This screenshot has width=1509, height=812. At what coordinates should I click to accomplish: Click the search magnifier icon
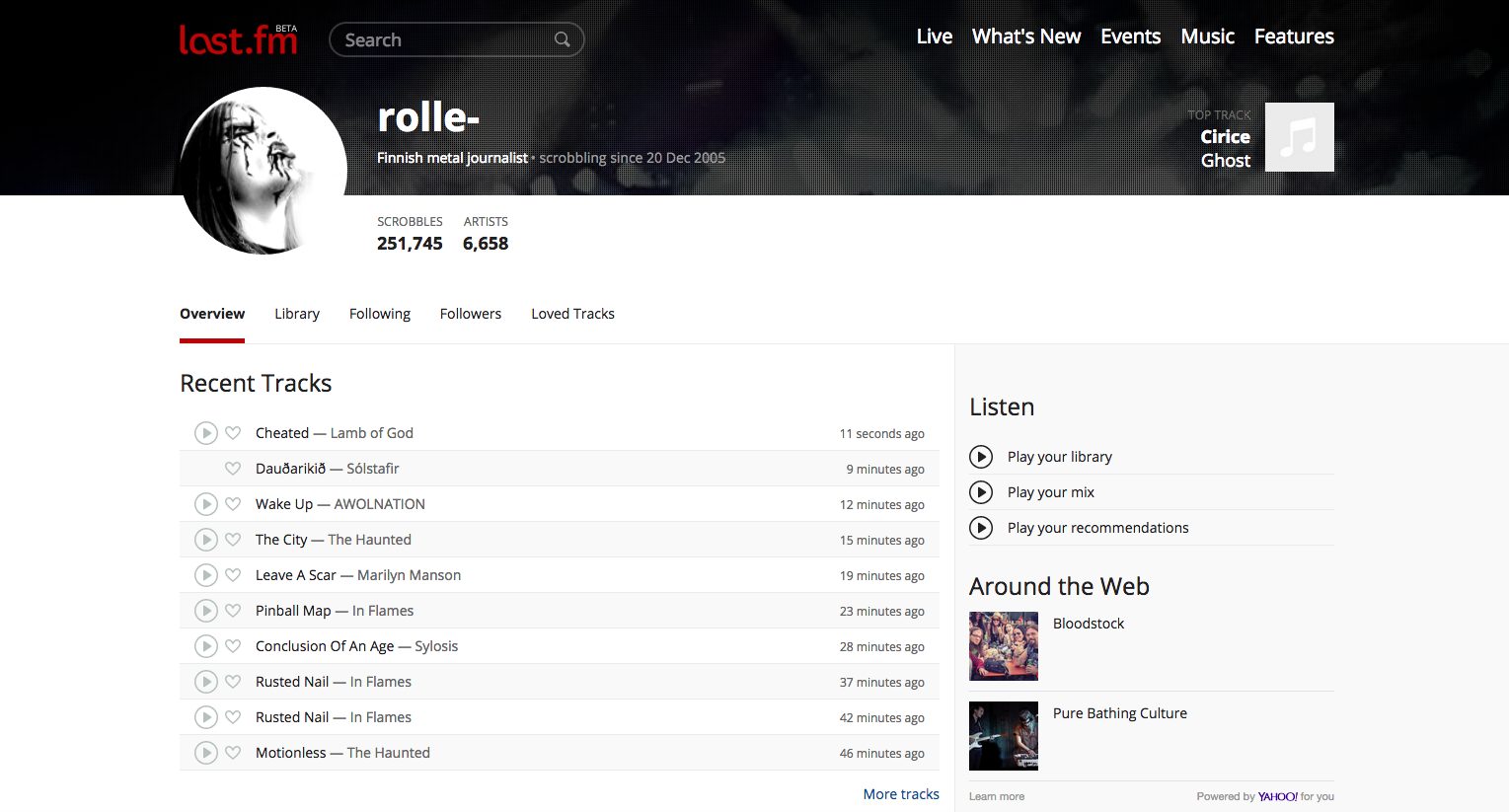point(562,39)
